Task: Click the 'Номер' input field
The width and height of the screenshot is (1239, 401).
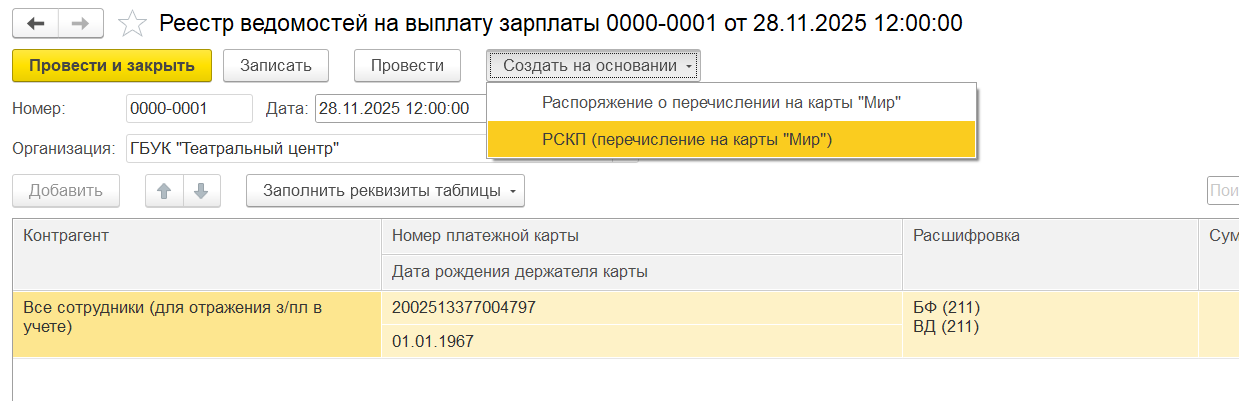Action: click(189, 108)
